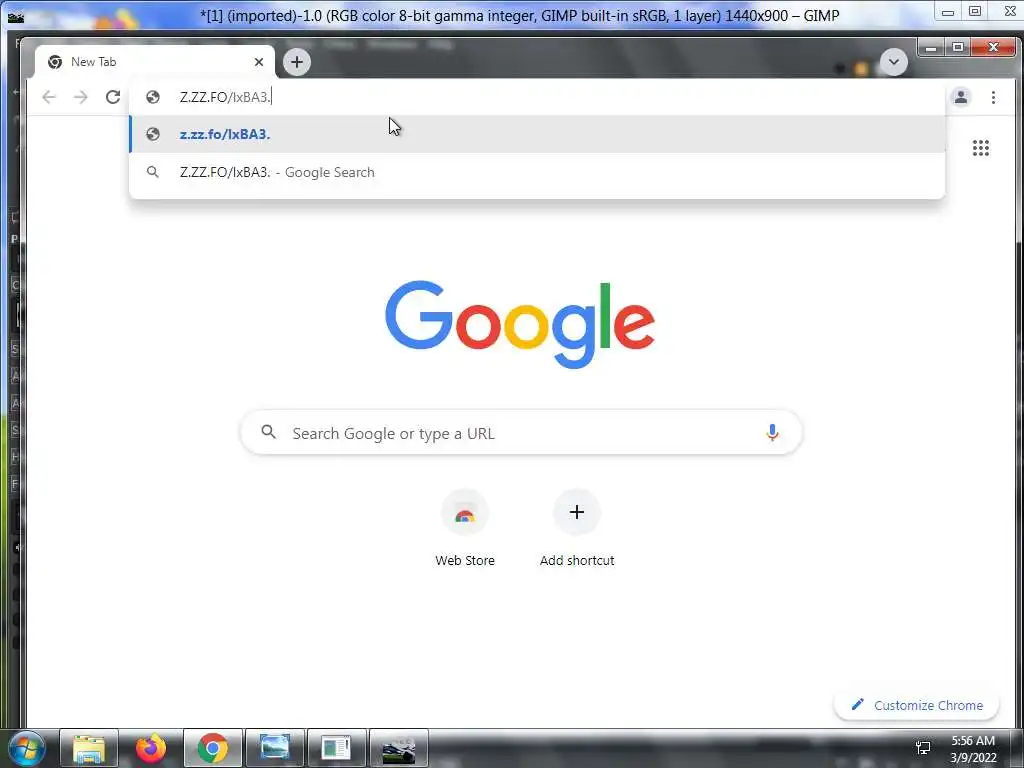
Task: Focus the Search Google or type a URL box
Action: click(521, 432)
